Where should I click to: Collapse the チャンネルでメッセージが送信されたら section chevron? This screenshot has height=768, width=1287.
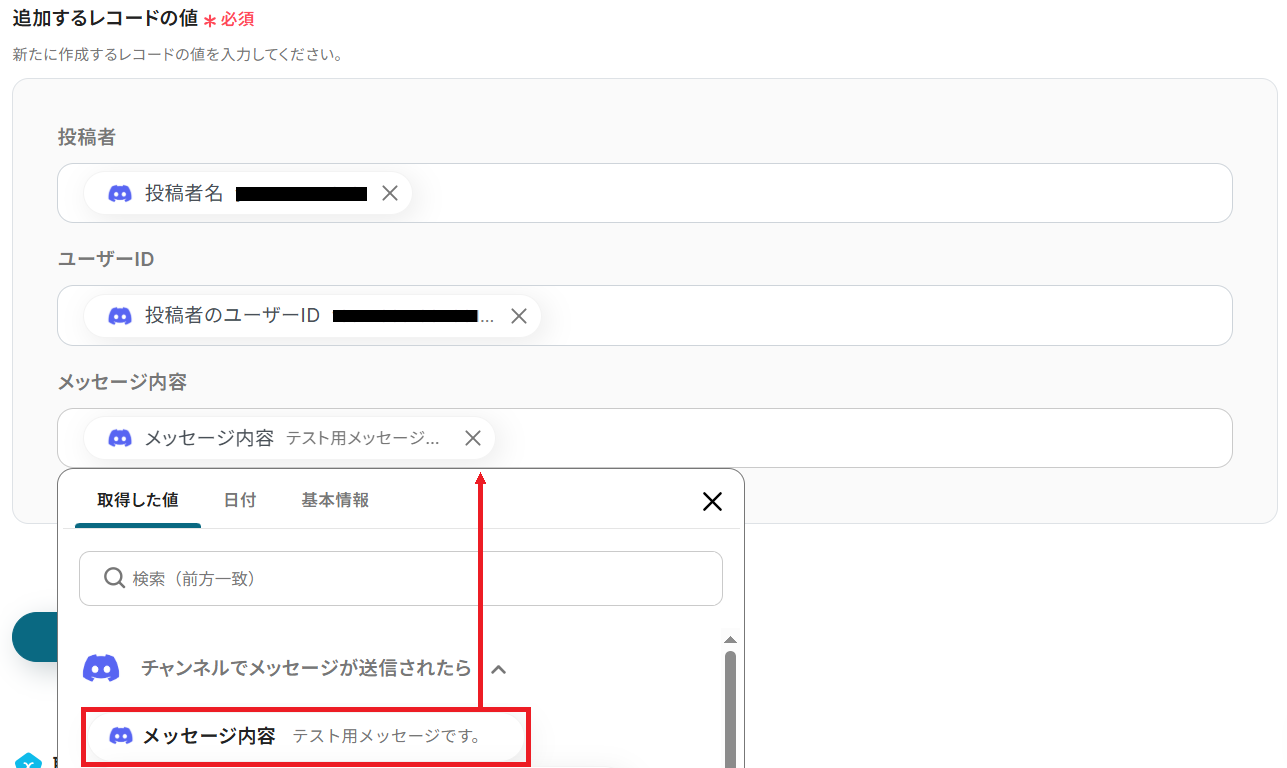pyautogui.click(x=499, y=668)
